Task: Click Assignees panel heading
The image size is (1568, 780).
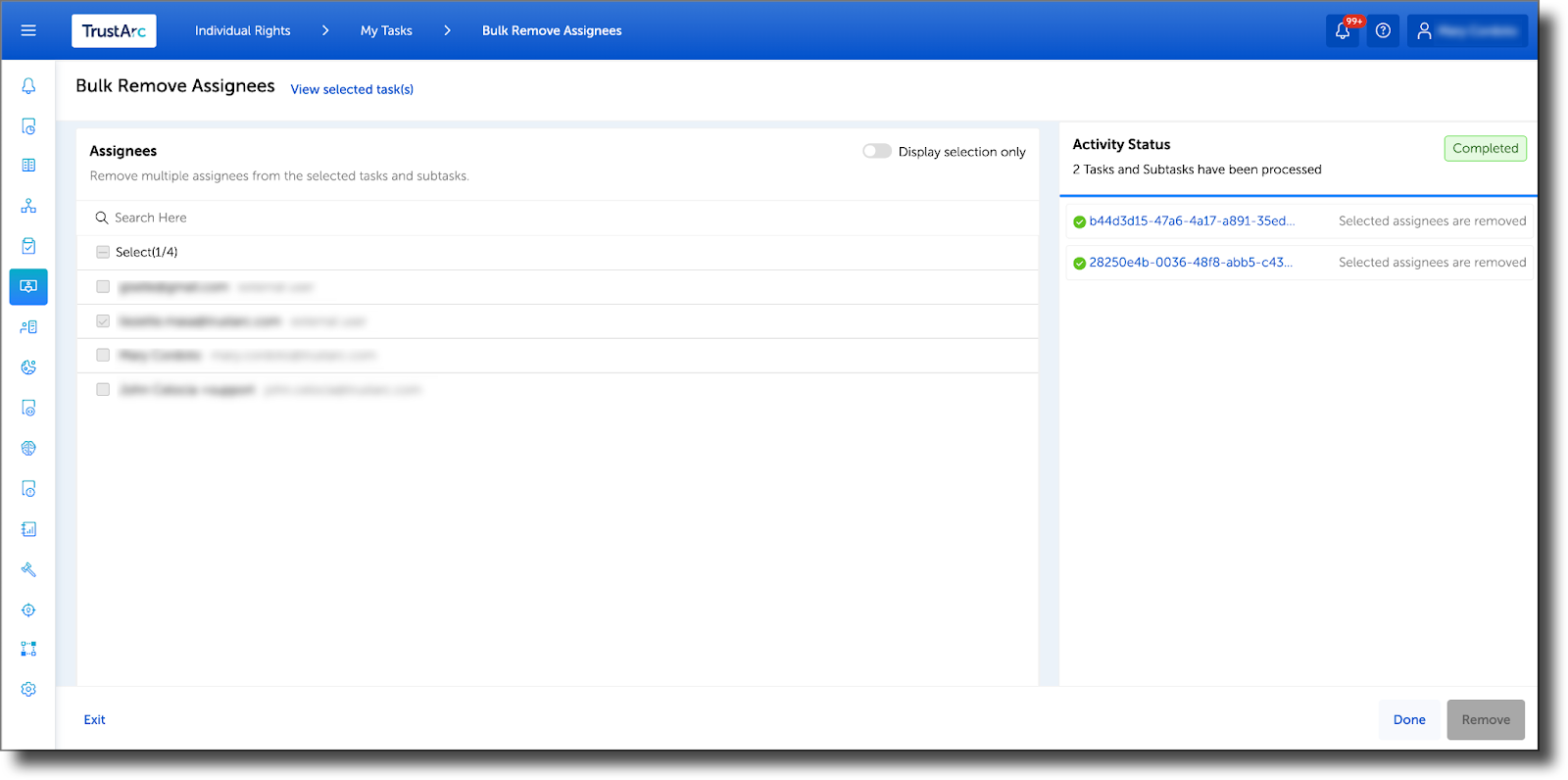Action: click(x=123, y=151)
